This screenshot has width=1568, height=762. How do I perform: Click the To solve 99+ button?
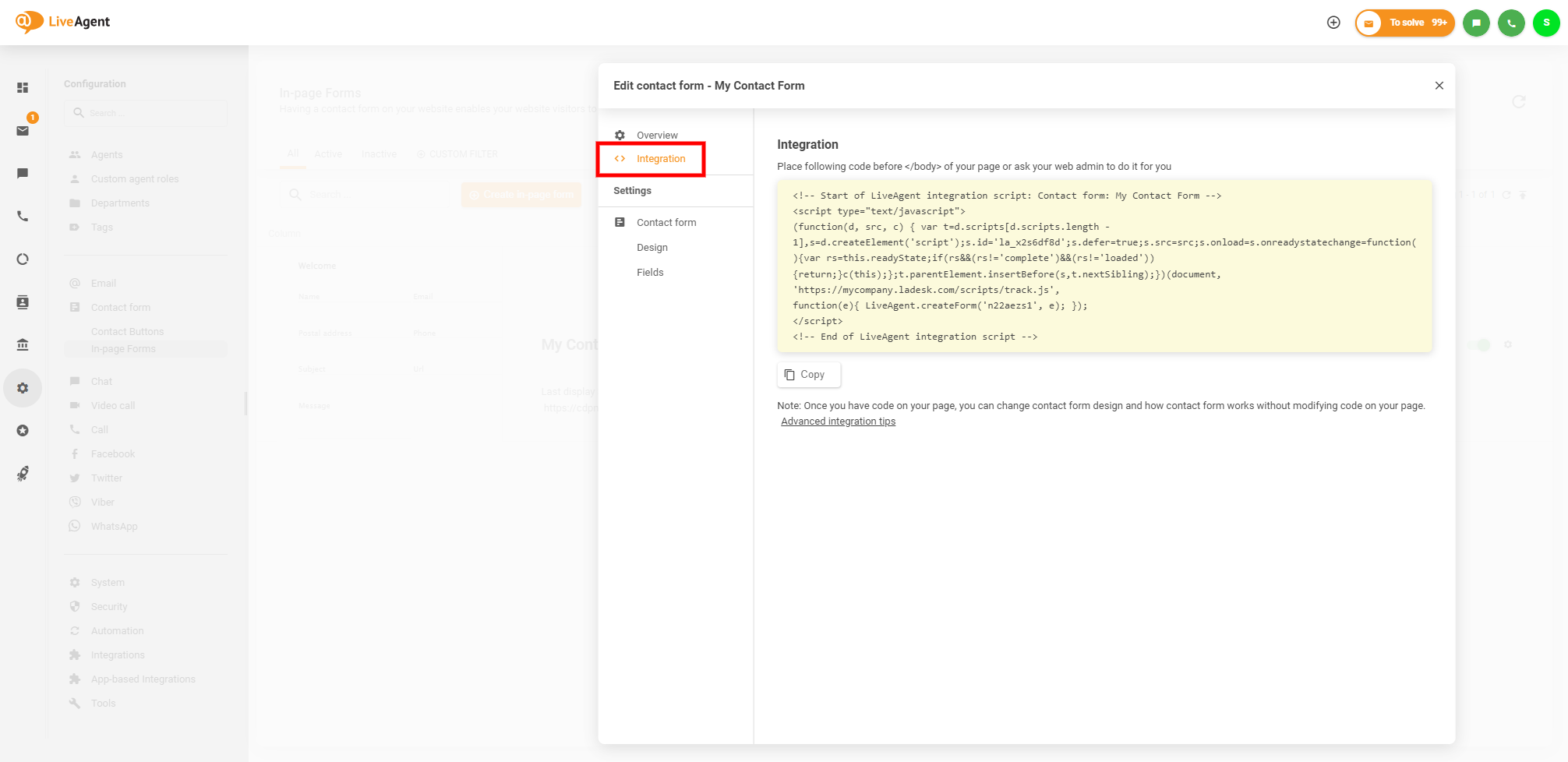click(1405, 23)
